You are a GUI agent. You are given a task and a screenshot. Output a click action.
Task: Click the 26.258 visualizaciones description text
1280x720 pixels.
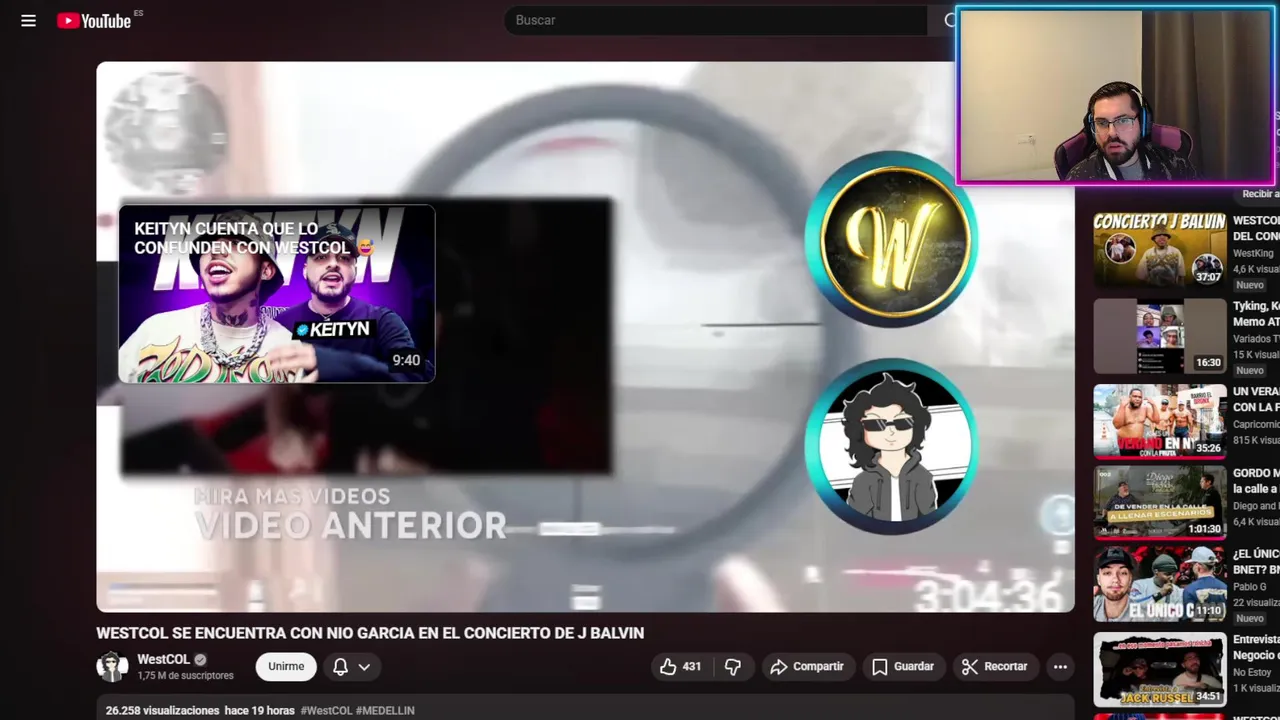click(162, 710)
